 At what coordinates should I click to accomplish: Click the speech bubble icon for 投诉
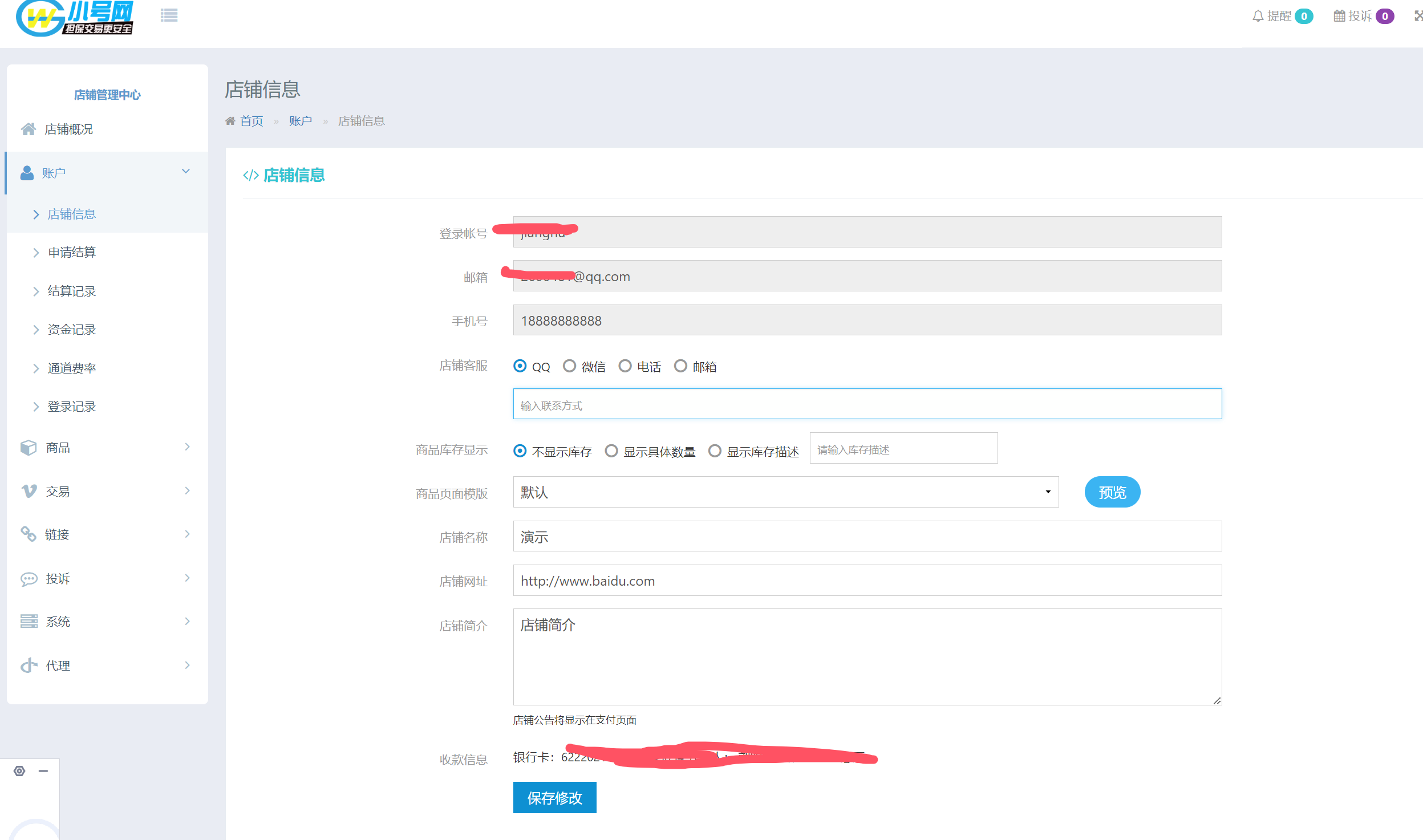pos(29,579)
